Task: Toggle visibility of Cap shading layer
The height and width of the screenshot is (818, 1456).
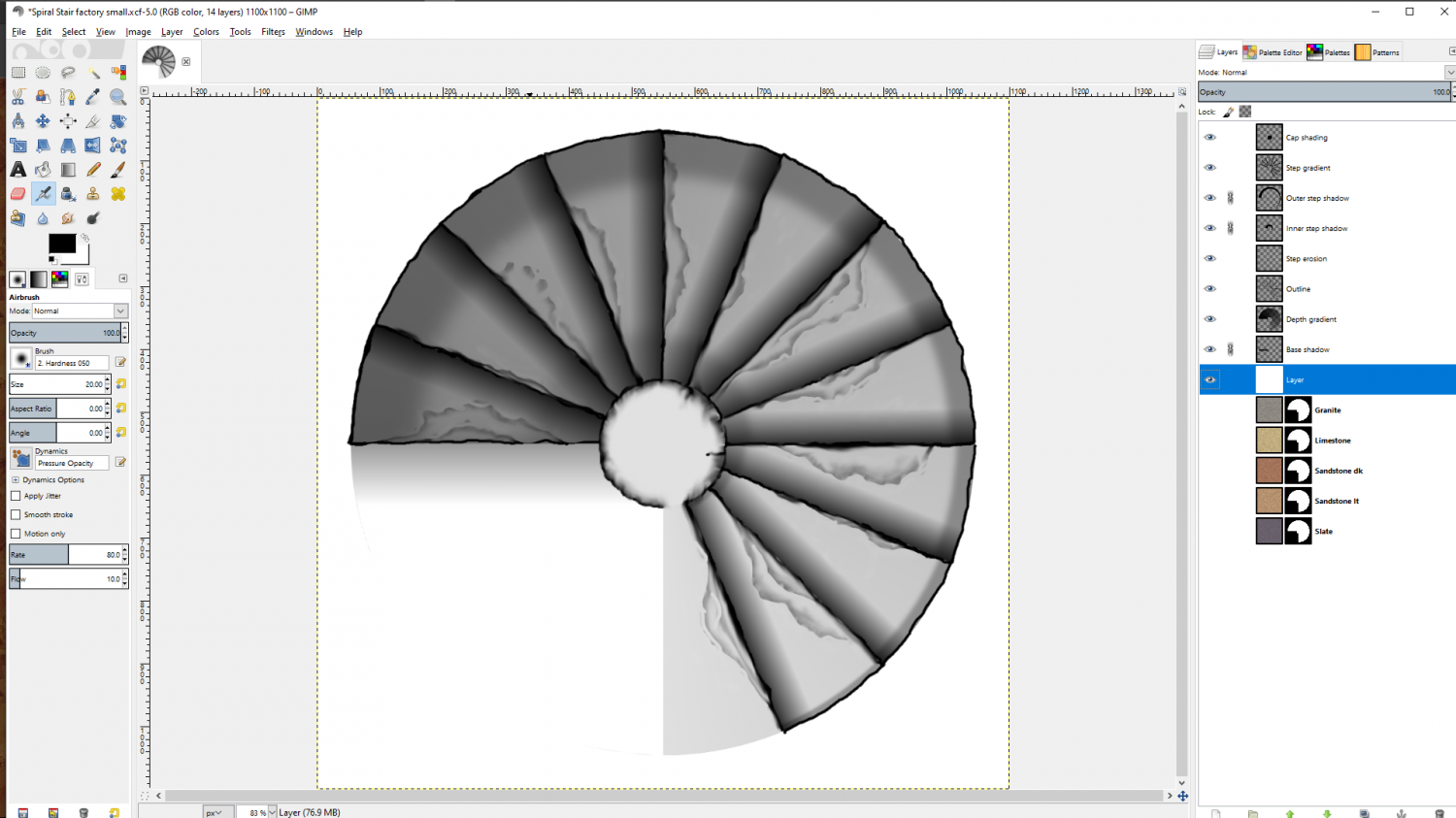Action: click(1209, 138)
